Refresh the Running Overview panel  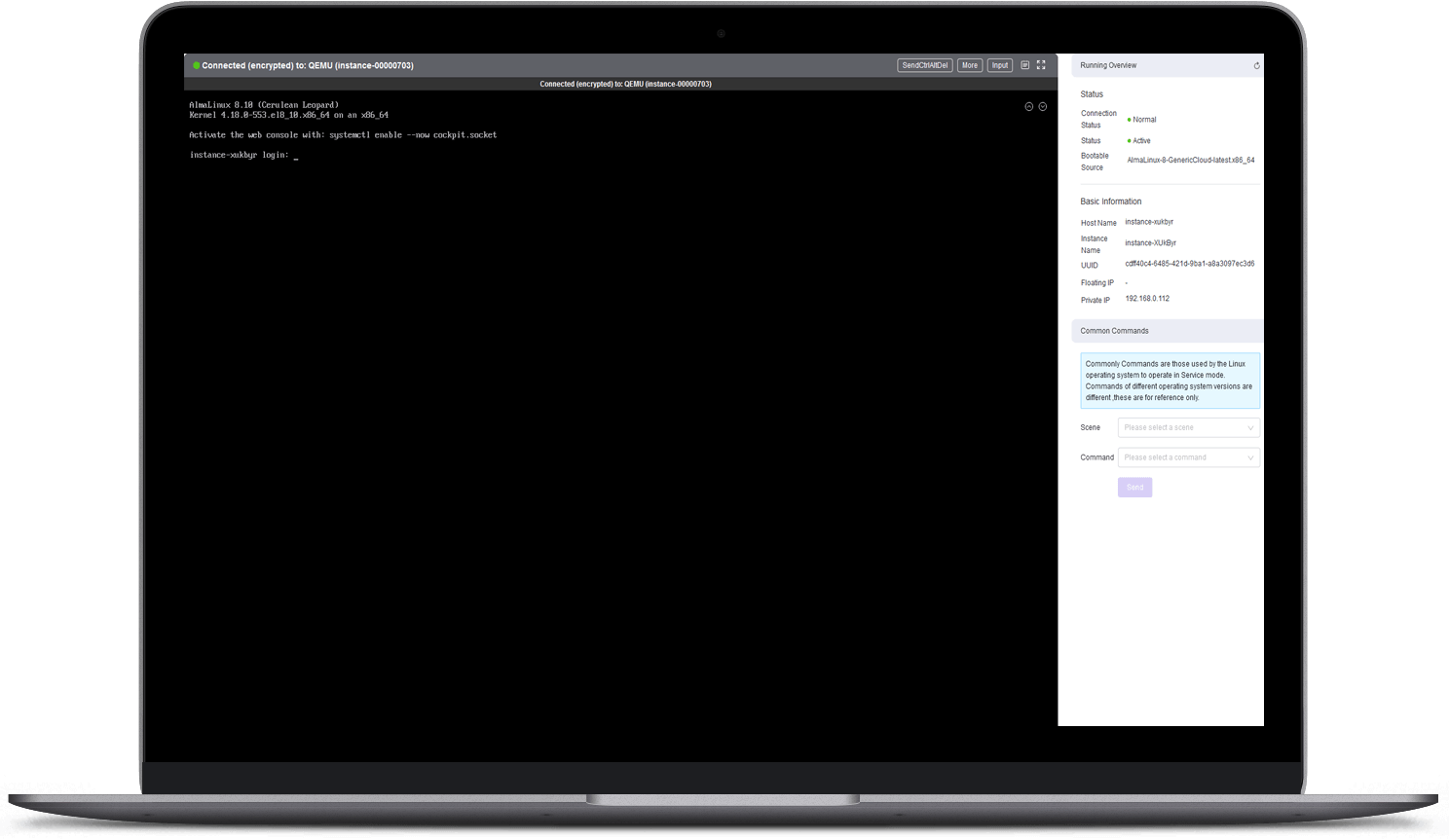pos(1256,65)
